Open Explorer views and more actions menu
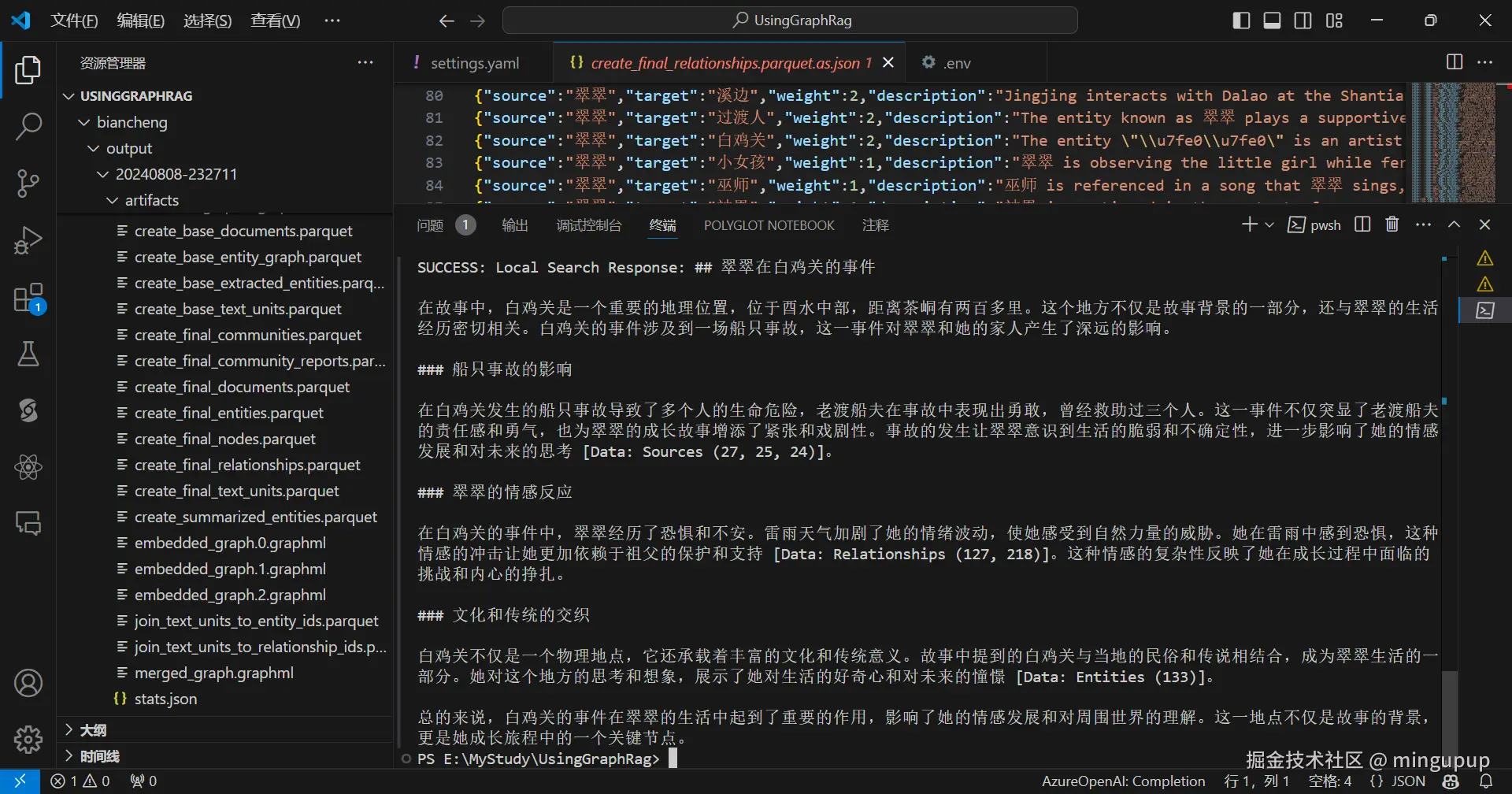Image resolution: width=1512 pixels, height=794 pixels. click(365, 63)
